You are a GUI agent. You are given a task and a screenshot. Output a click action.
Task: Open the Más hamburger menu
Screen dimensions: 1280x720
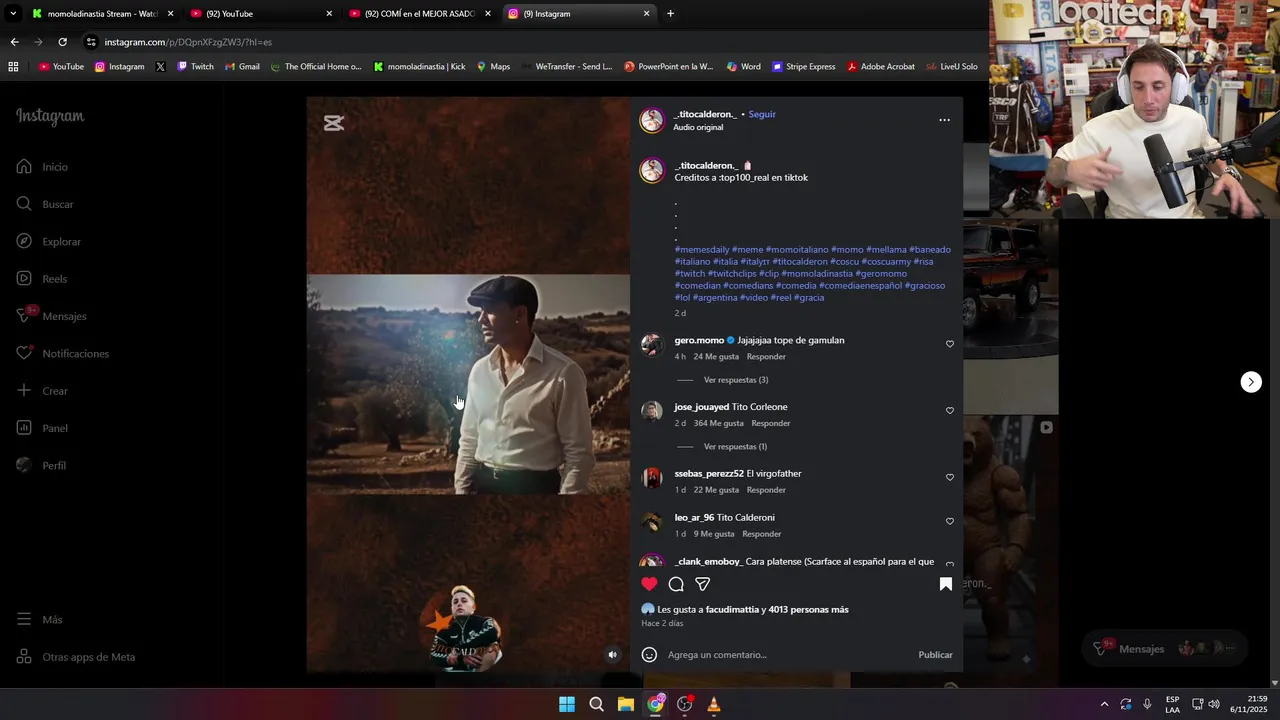[x=39, y=620]
